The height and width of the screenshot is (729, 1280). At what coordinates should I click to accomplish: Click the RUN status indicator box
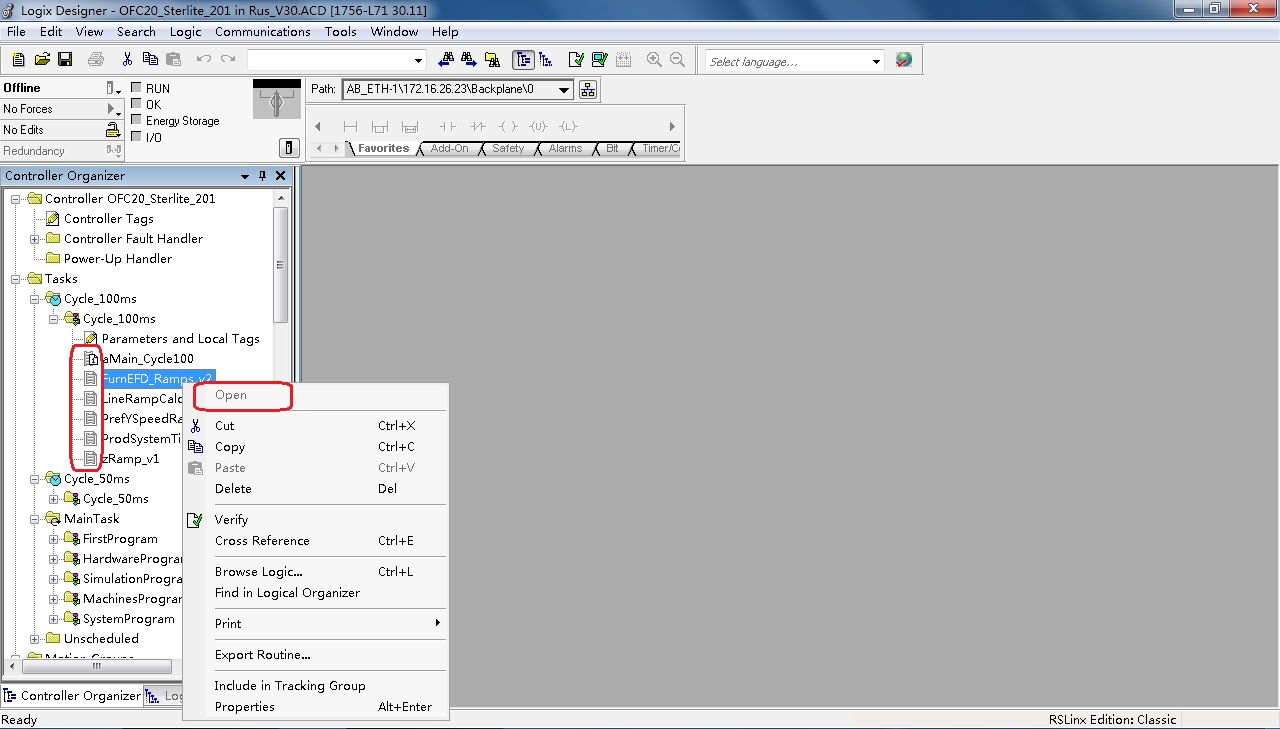click(x=136, y=88)
